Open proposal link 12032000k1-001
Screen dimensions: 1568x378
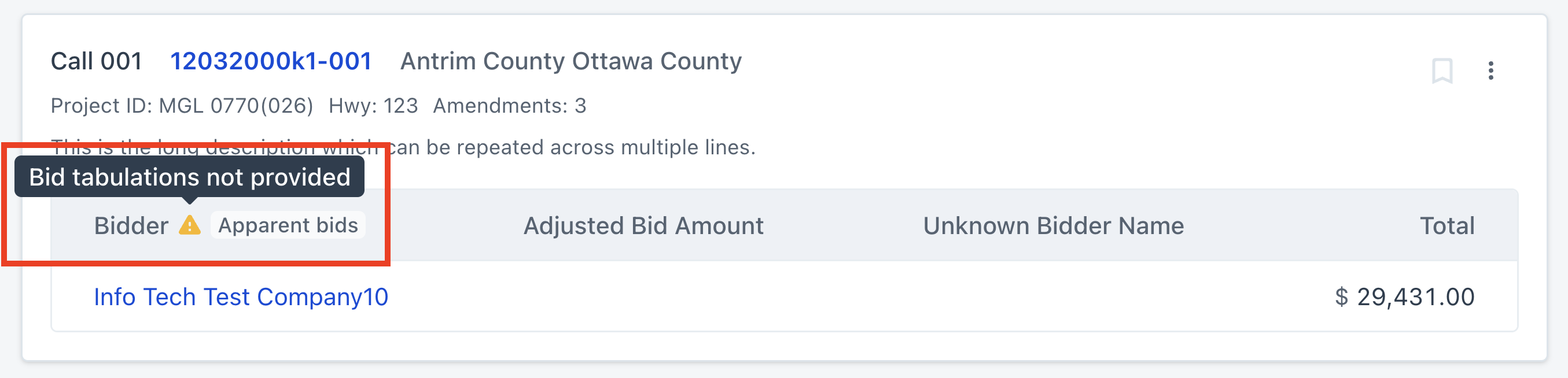pos(271,61)
